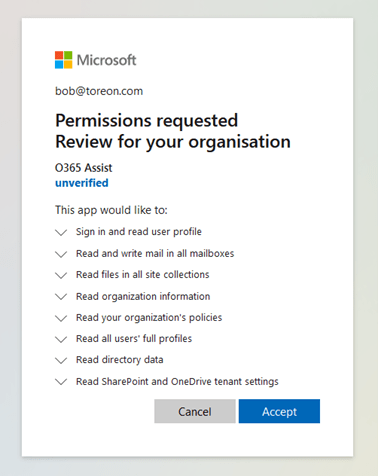378x476 pixels.
Task: Expand 'Read your organization's policies' chevron
Action: [61, 318]
